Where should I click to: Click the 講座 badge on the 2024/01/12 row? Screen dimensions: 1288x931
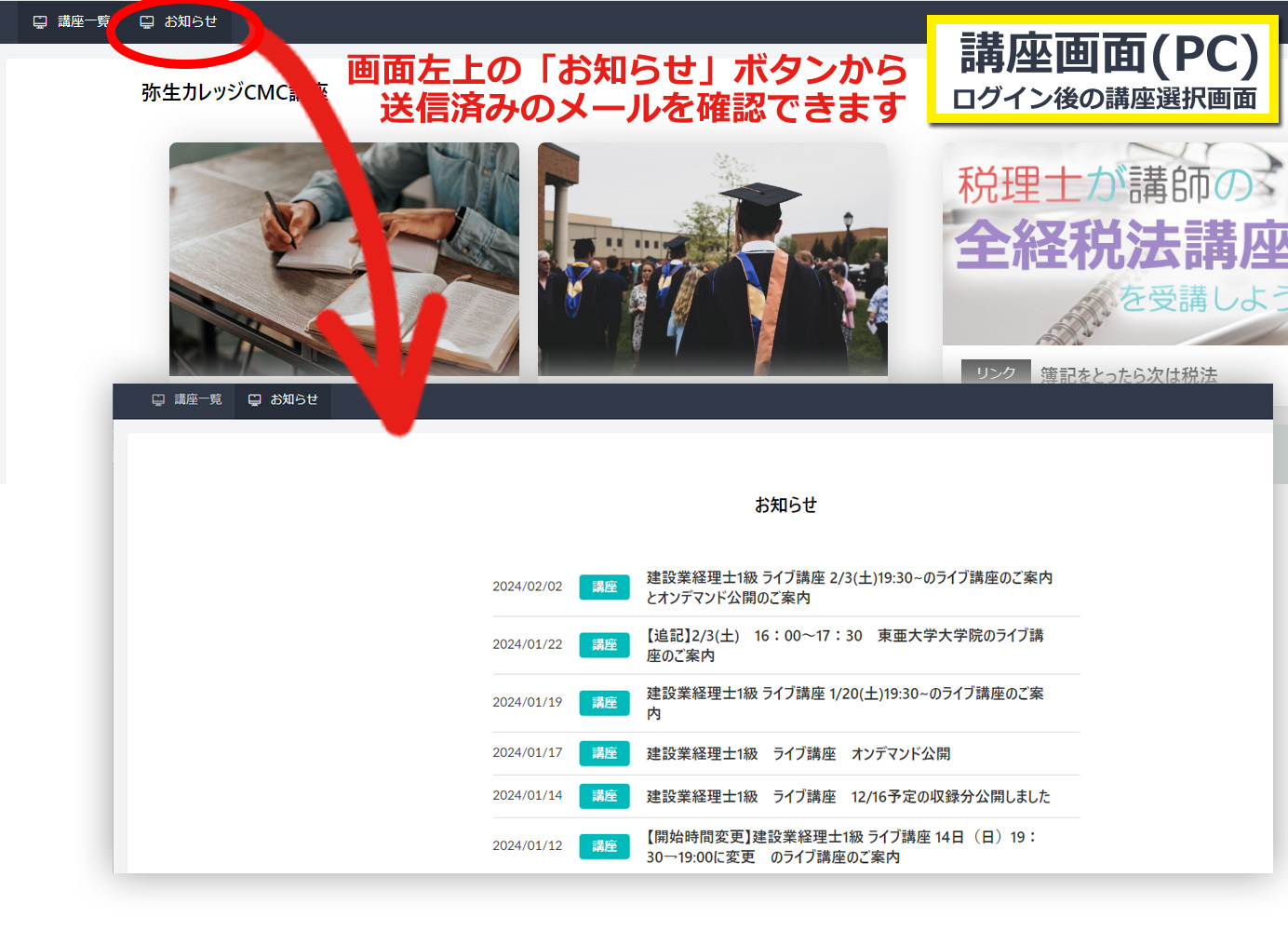(x=604, y=846)
